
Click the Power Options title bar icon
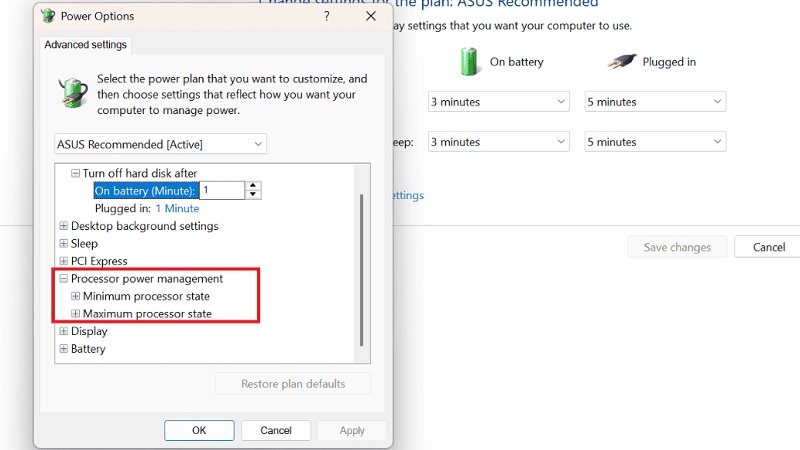tap(48, 16)
